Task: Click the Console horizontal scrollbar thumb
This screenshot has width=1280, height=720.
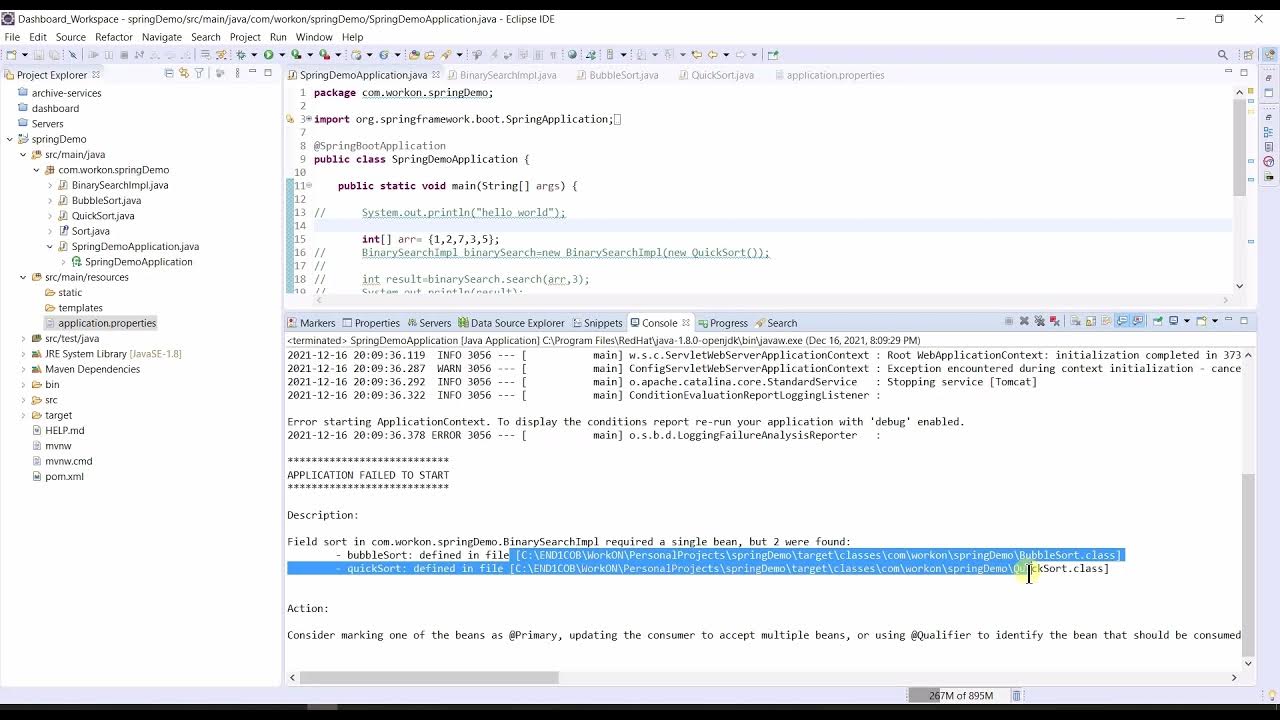Action: (x=429, y=677)
